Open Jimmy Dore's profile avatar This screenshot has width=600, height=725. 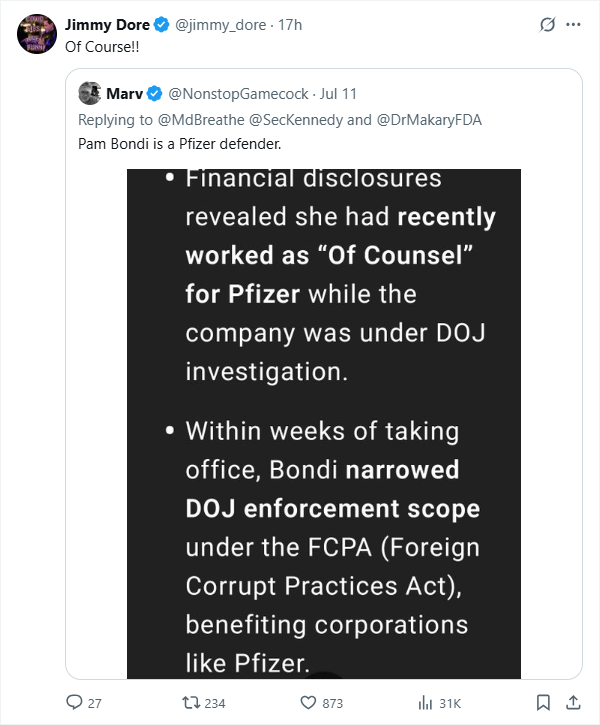[x=37, y=34]
